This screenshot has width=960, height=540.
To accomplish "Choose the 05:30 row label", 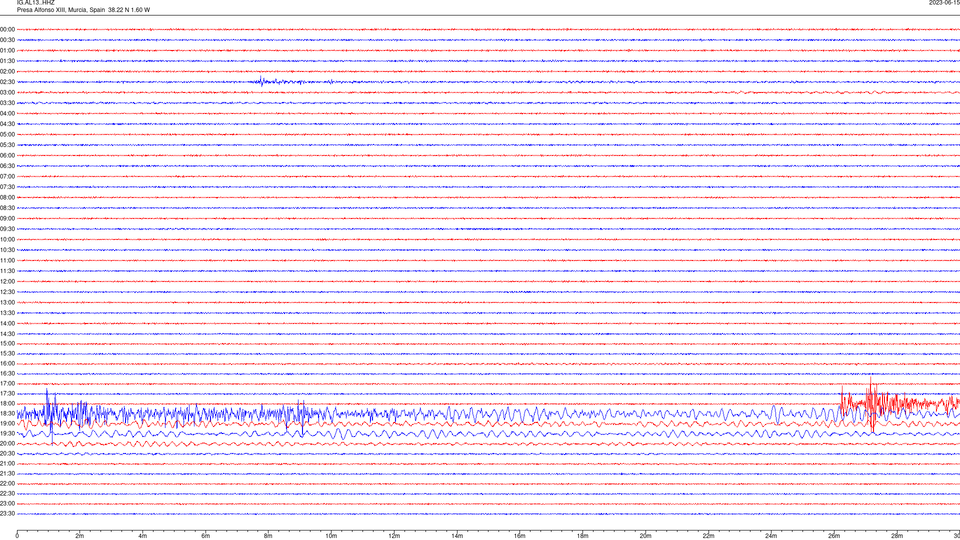I will (x=7, y=145).
